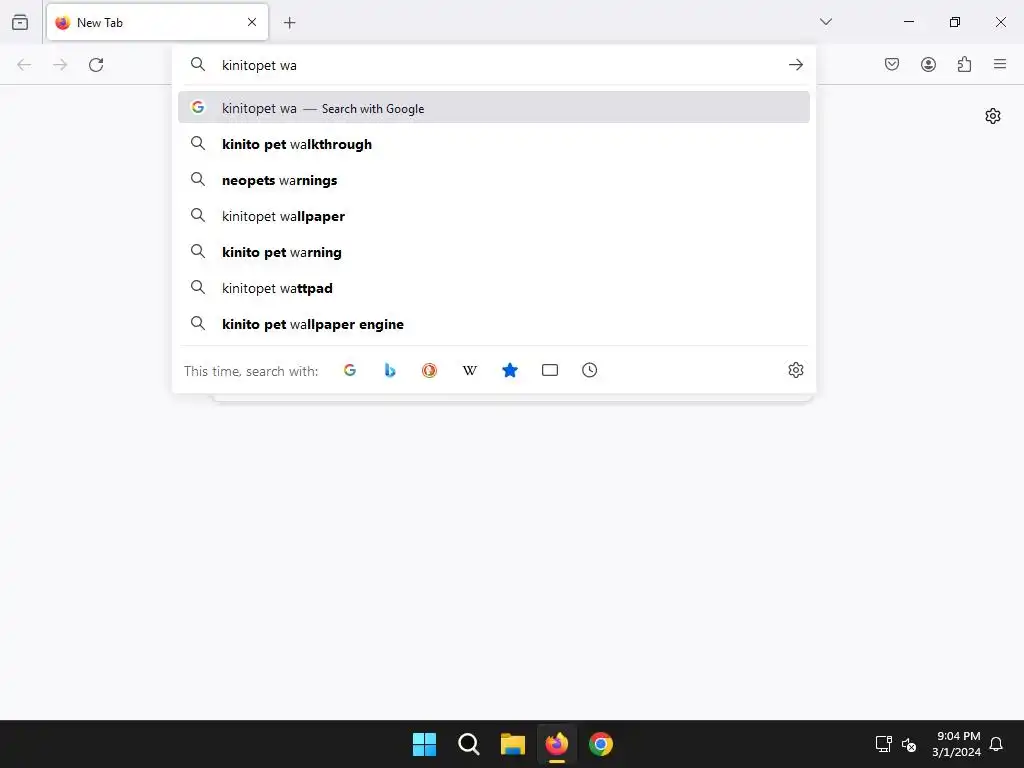Screen dimensions: 1024x768
Task: Select the New Tab tab
Action: [157, 22]
